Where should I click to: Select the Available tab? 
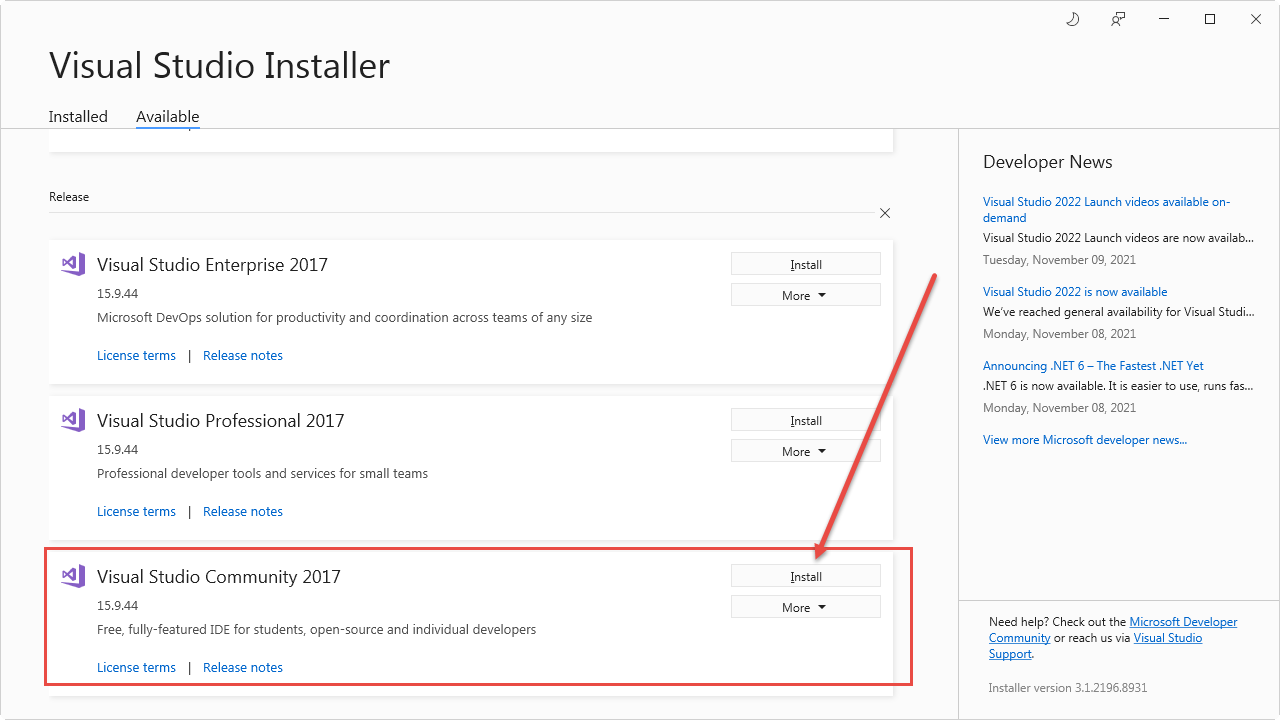click(x=168, y=117)
